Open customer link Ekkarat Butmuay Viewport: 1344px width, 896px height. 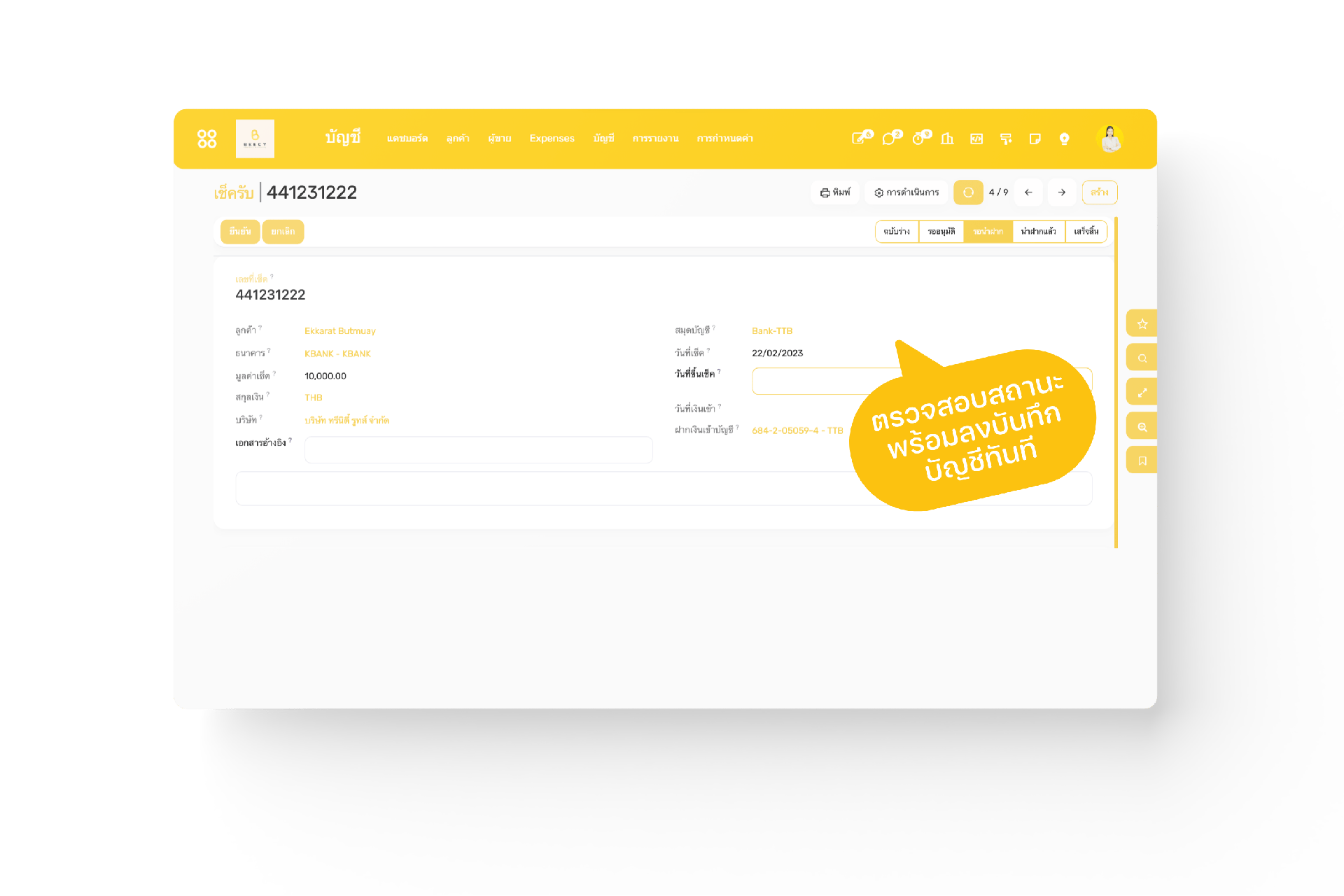click(x=339, y=331)
